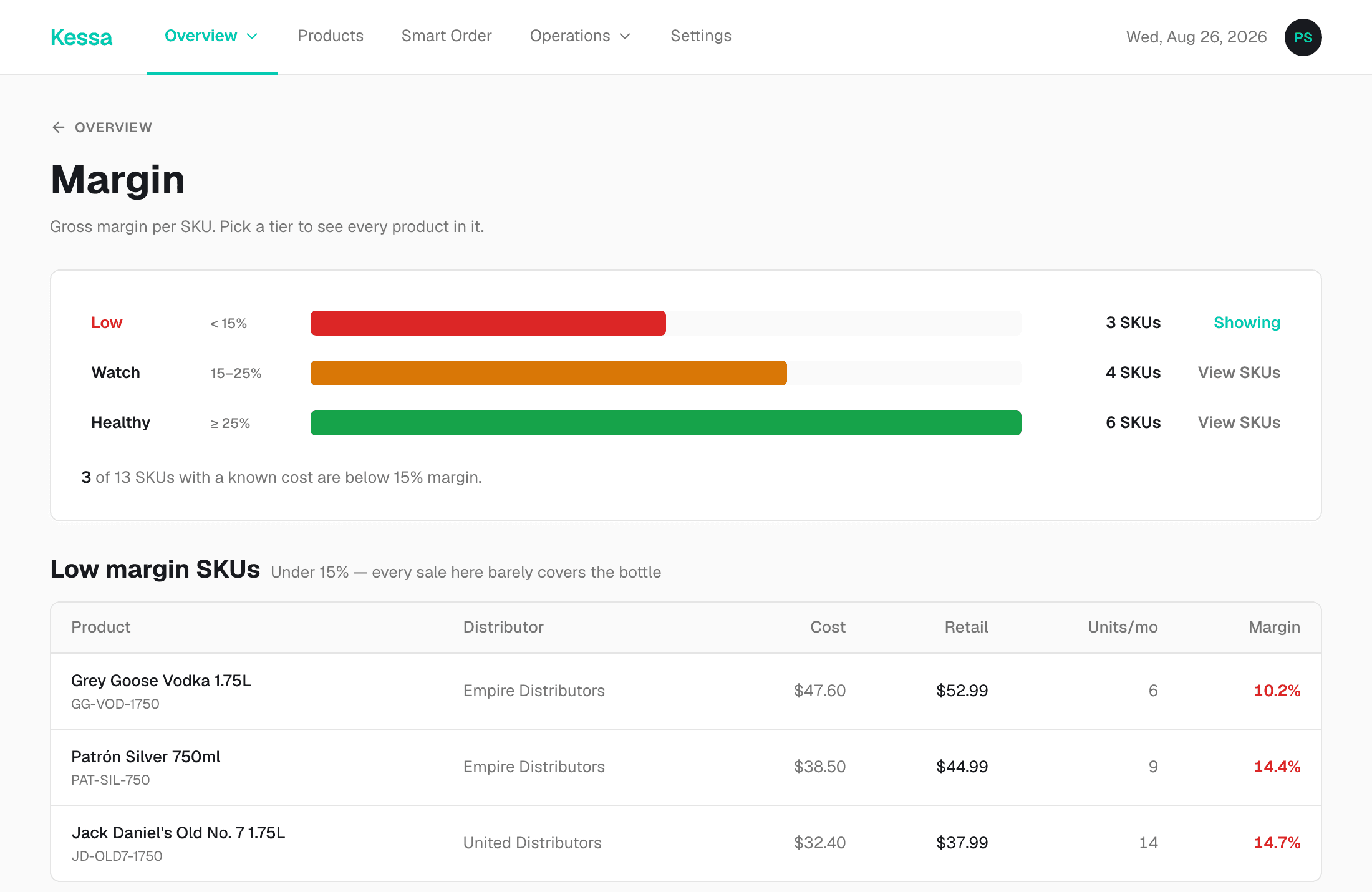Open the PS user avatar menu
1372x892 pixels.
[x=1303, y=37]
